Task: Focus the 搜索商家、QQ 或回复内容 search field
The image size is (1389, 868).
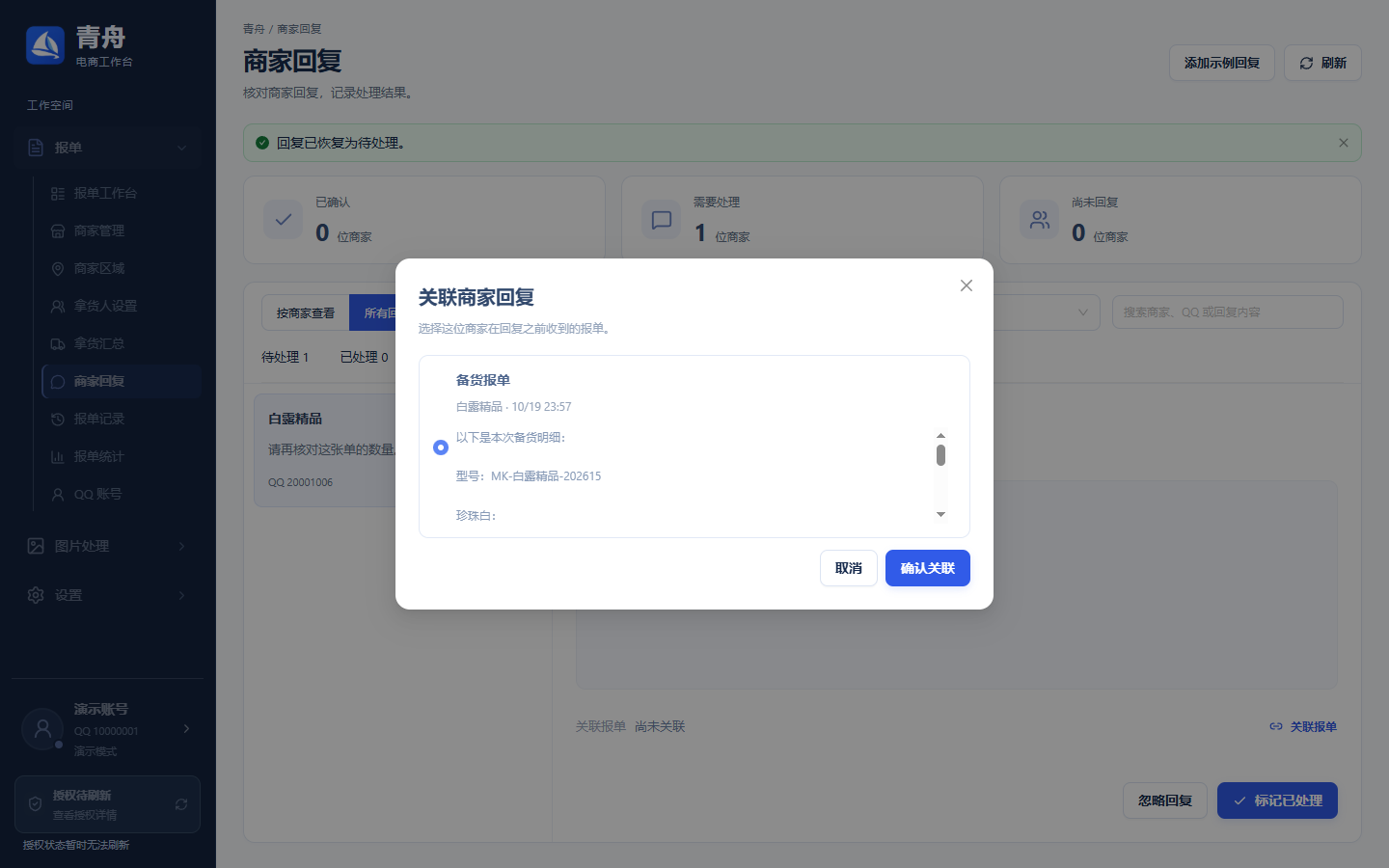Action: 1227,312
